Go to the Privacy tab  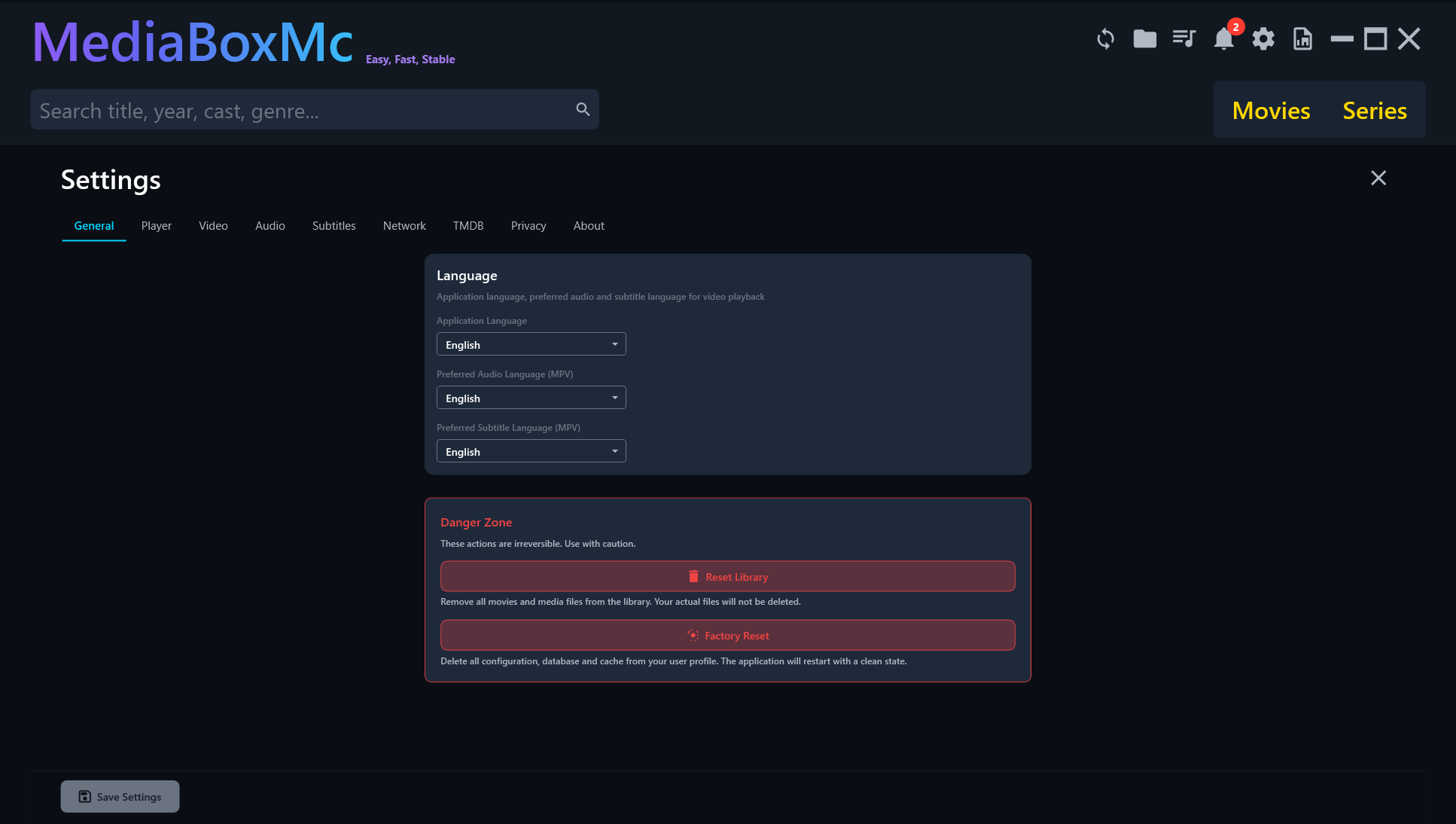coord(528,226)
